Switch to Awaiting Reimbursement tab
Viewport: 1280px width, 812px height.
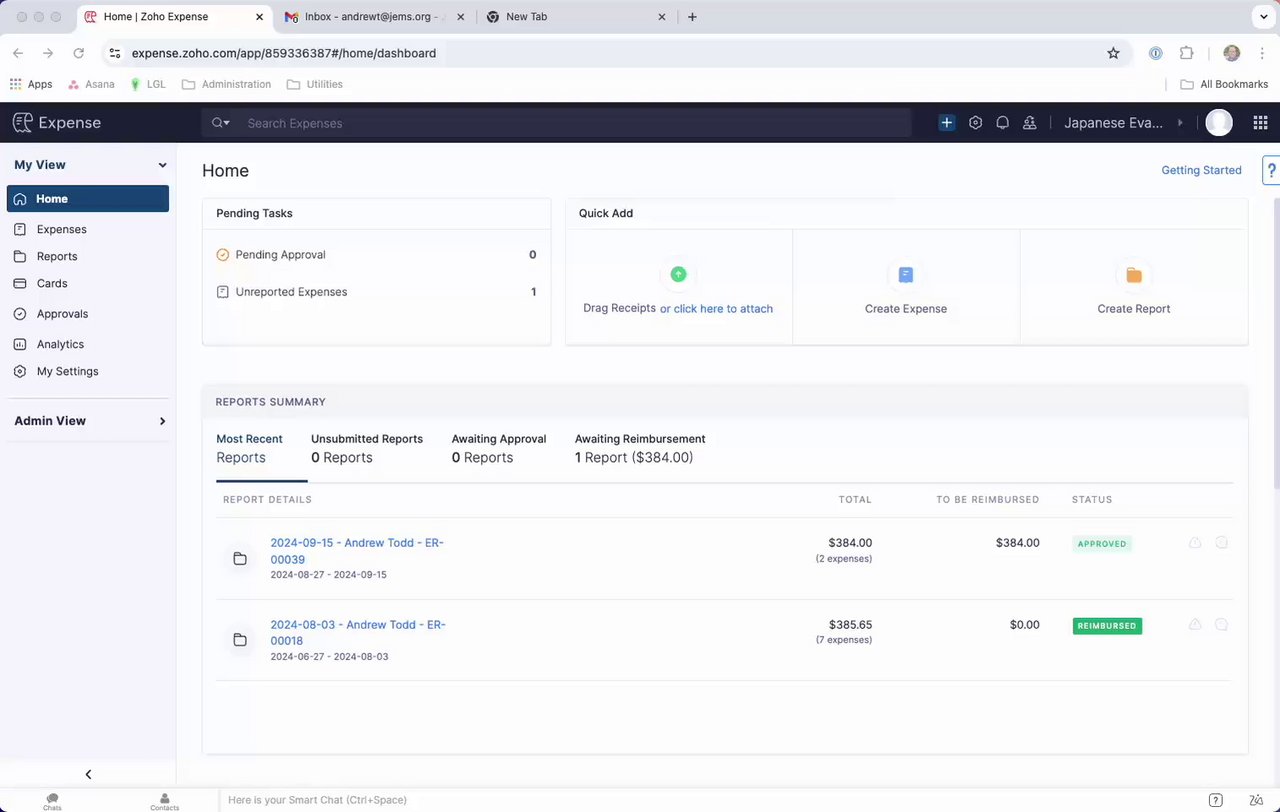pyautogui.click(x=639, y=448)
